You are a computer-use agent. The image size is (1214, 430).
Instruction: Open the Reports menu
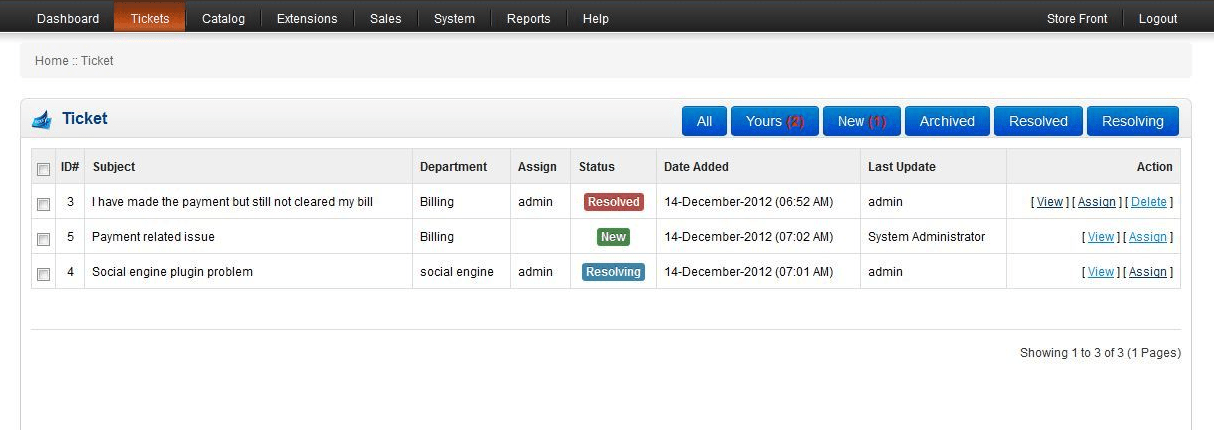point(528,18)
